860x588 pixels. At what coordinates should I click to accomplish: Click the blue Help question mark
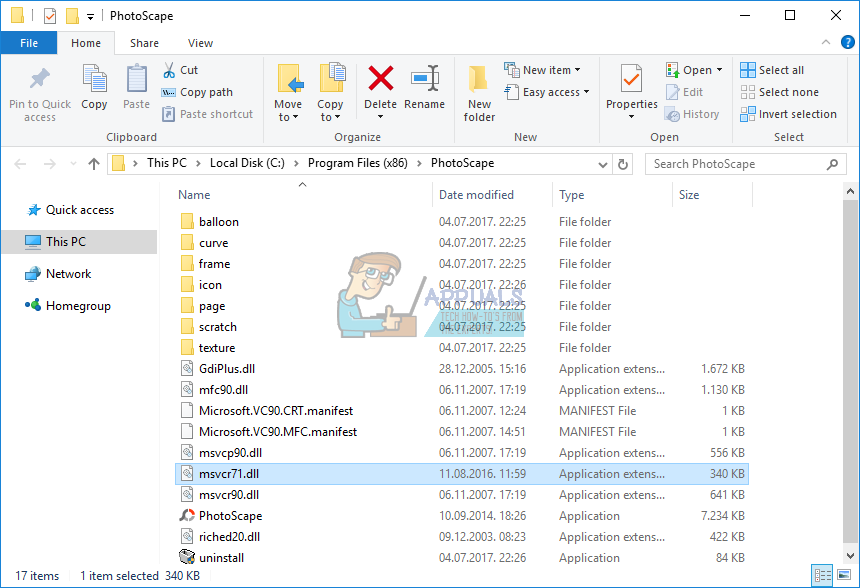click(x=847, y=42)
